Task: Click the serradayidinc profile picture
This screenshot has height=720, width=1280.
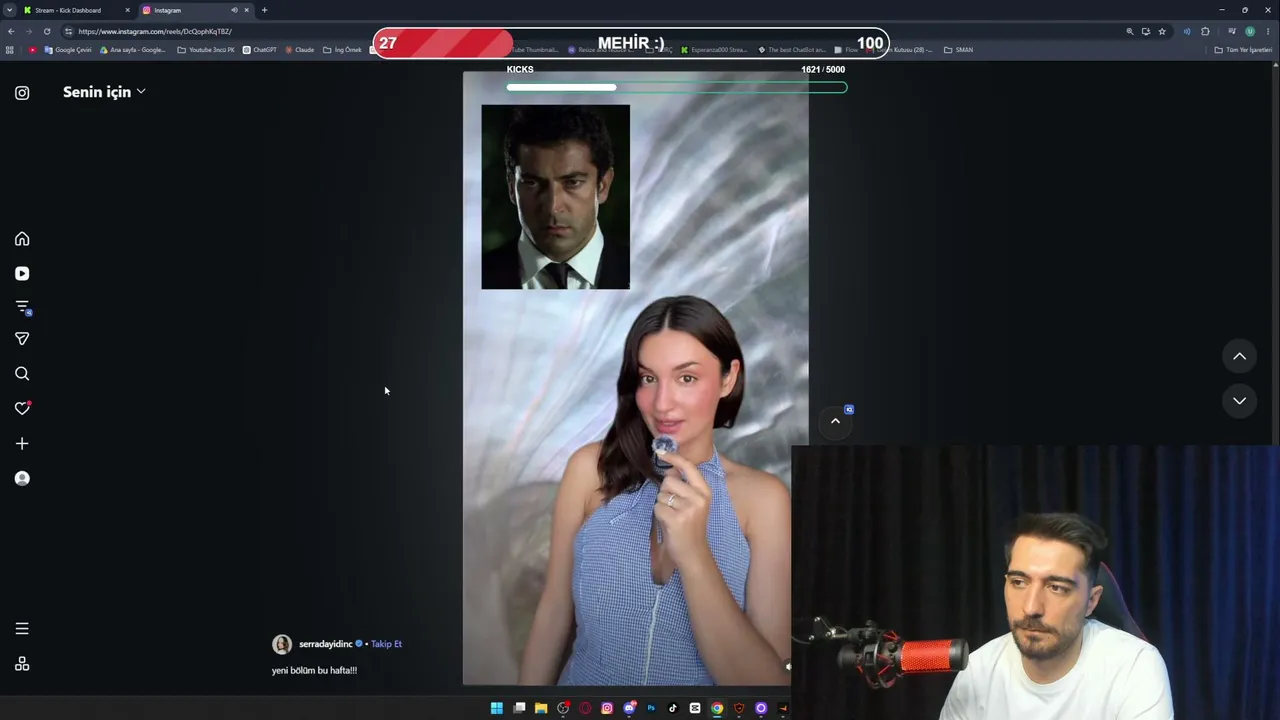Action: 282,644
